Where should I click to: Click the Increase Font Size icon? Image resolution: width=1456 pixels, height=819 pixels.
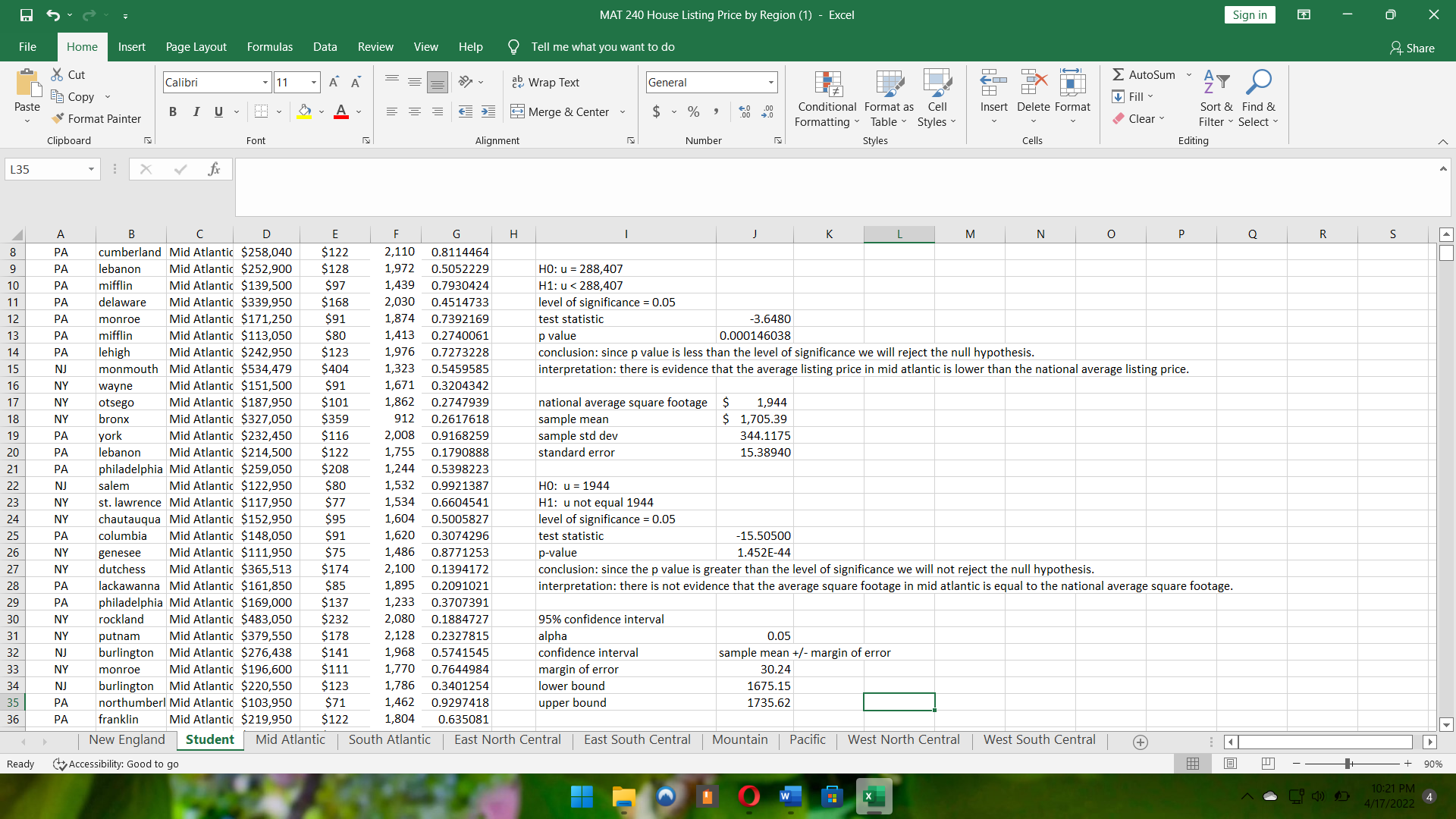334,82
